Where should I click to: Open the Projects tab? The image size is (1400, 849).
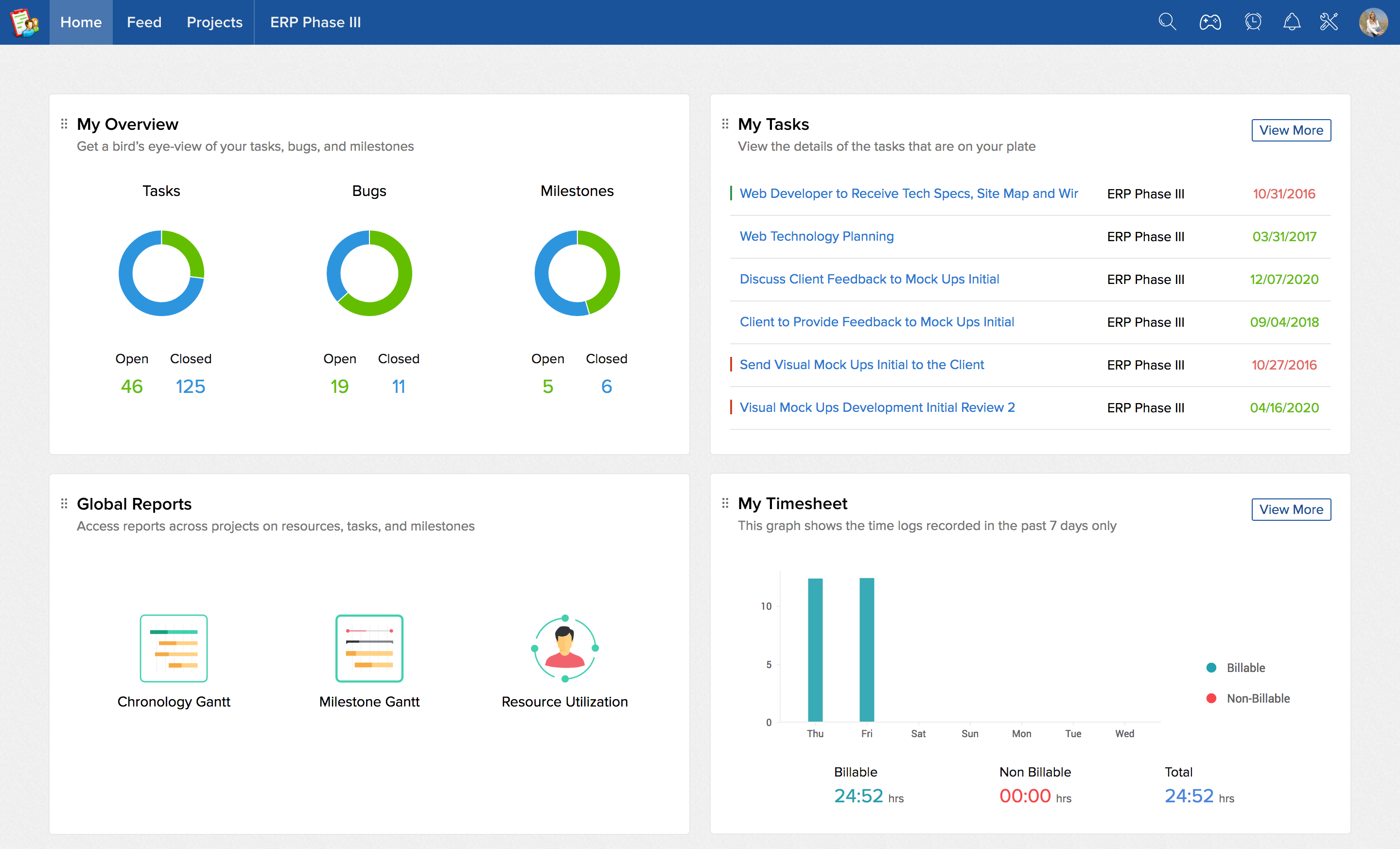pos(214,22)
